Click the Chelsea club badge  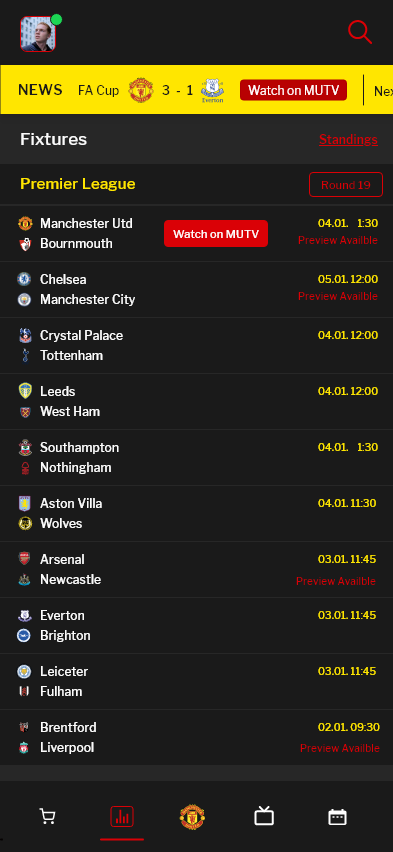tap(24, 279)
